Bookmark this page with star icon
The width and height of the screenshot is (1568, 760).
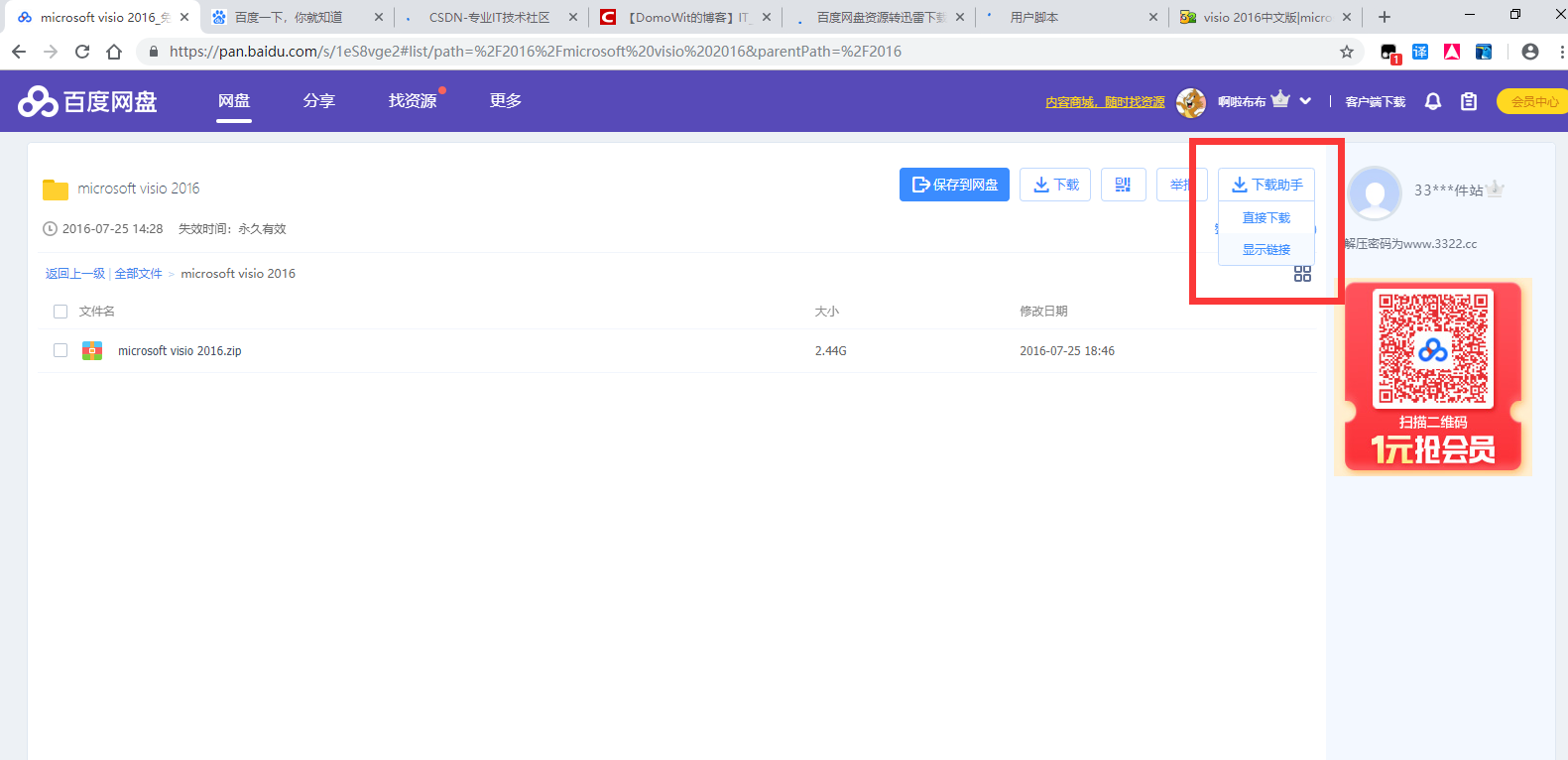coord(1346,52)
